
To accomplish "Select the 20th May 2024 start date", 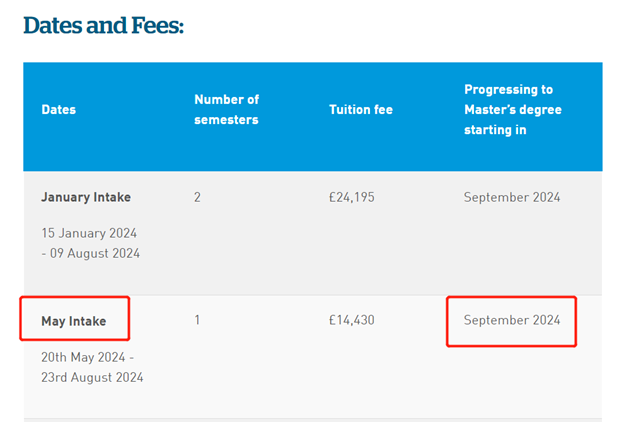I will pos(83,357).
